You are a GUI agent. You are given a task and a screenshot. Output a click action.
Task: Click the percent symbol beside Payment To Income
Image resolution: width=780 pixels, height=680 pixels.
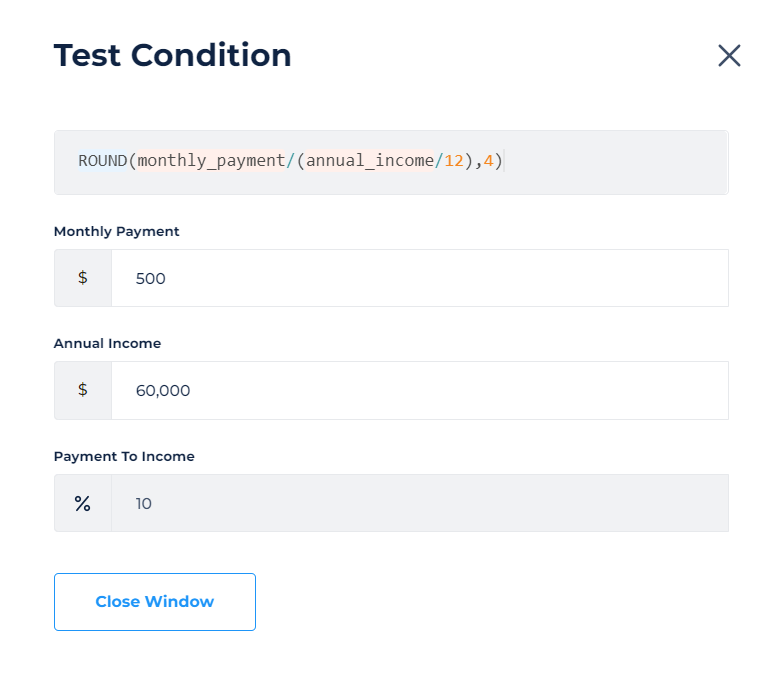pyautogui.click(x=83, y=503)
